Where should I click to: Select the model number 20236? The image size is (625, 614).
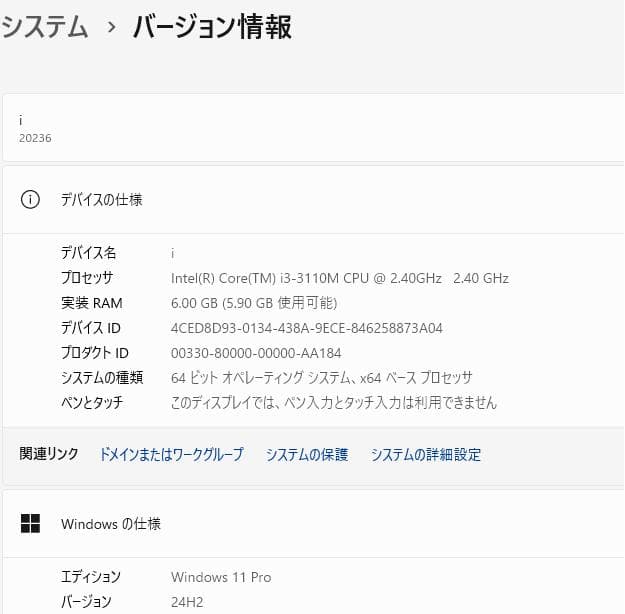point(35,138)
